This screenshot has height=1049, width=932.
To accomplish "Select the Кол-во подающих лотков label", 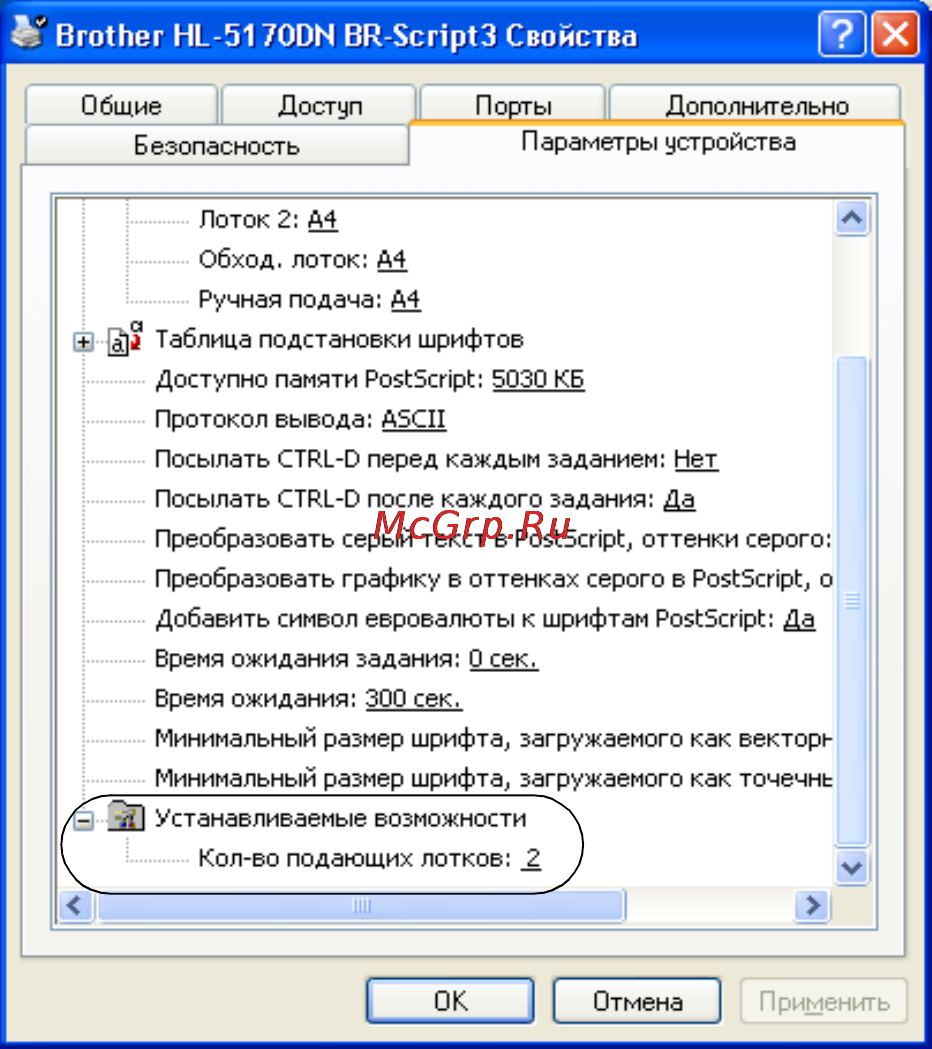I will click(355, 858).
